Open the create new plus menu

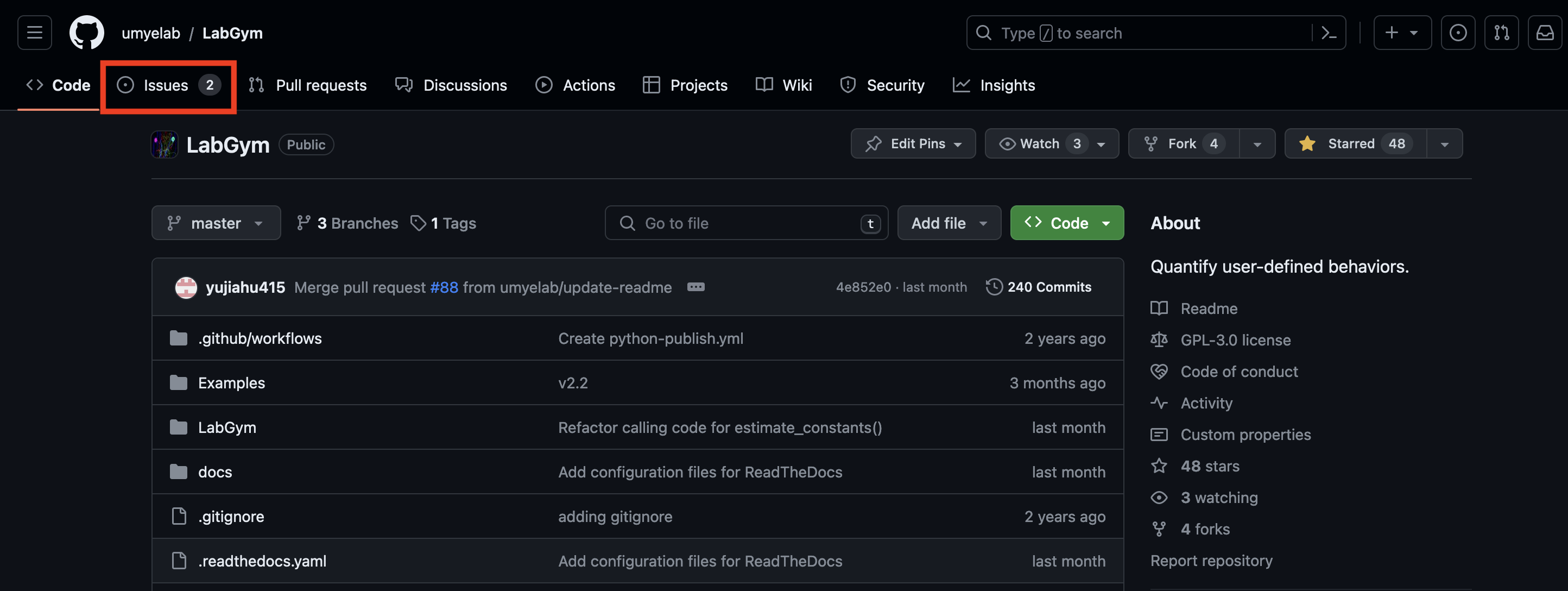[1402, 33]
